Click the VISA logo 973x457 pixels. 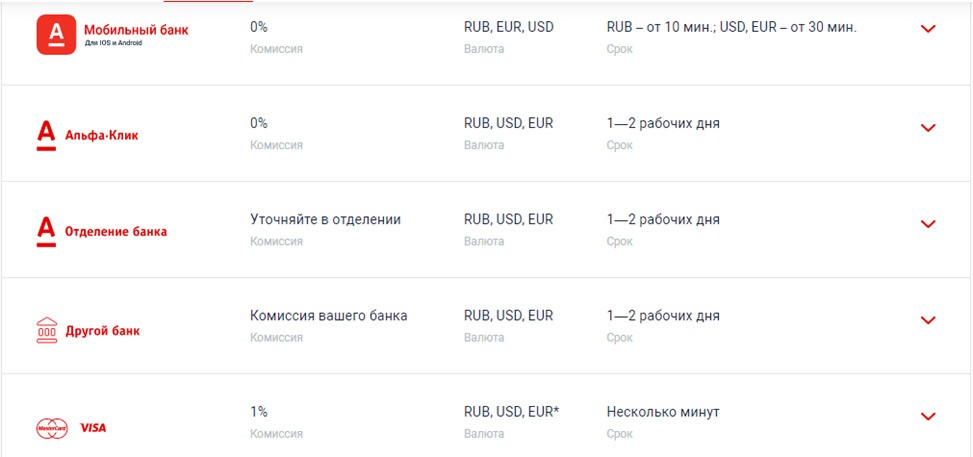(x=93, y=428)
